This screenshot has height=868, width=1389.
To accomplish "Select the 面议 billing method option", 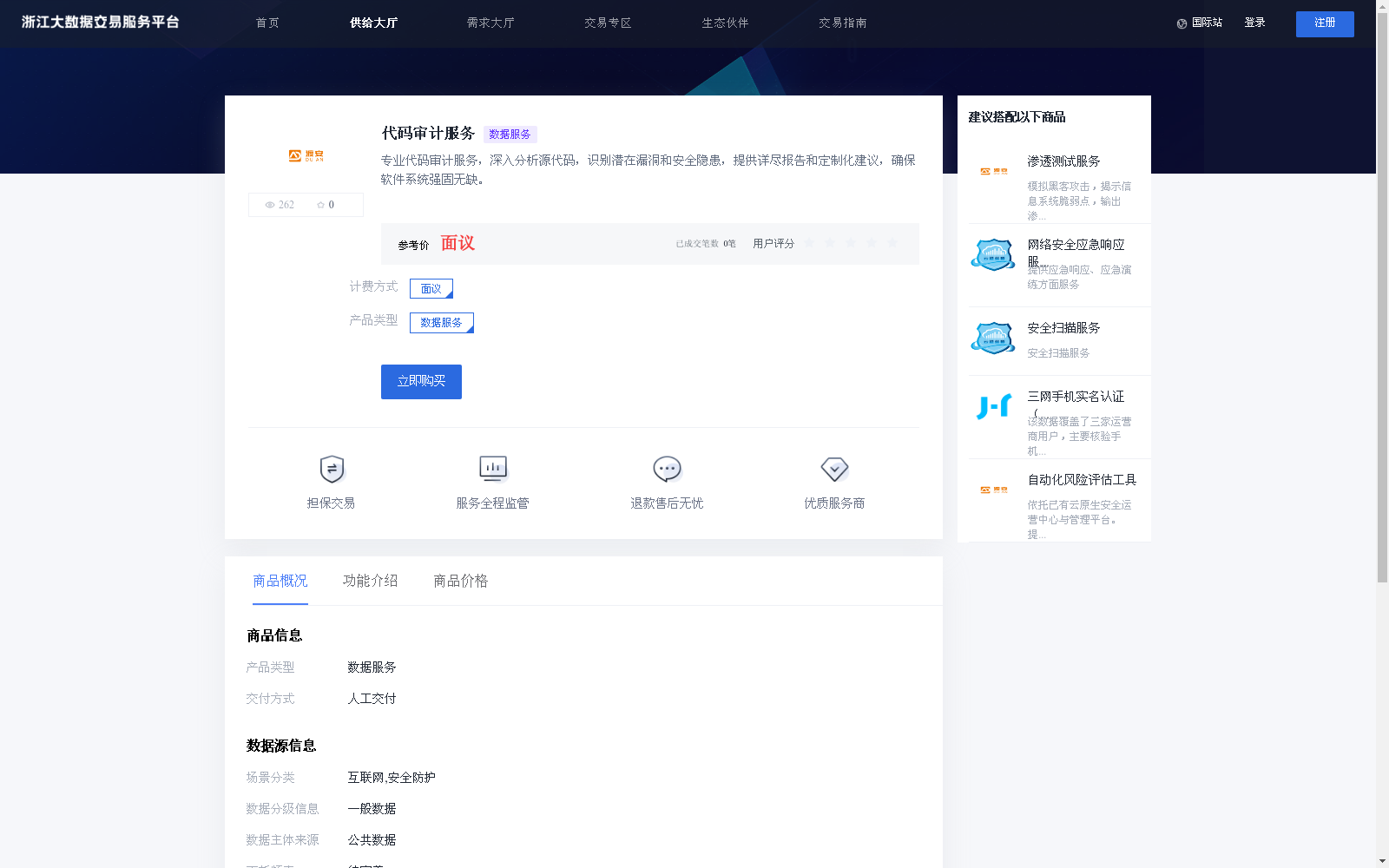I will pyautogui.click(x=431, y=287).
